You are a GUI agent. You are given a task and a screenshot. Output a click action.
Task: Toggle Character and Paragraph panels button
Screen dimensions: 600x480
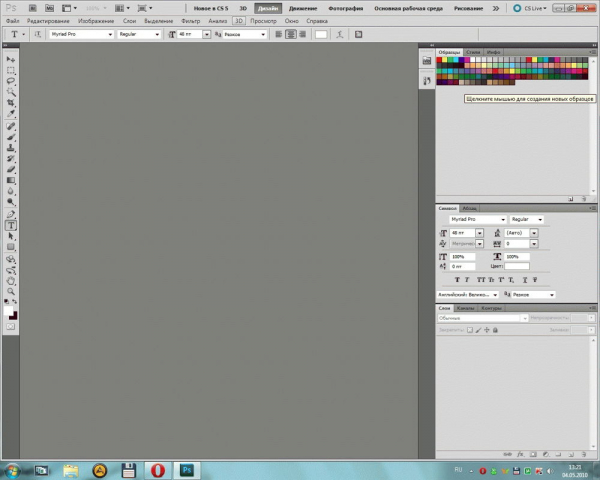click(x=358, y=34)
